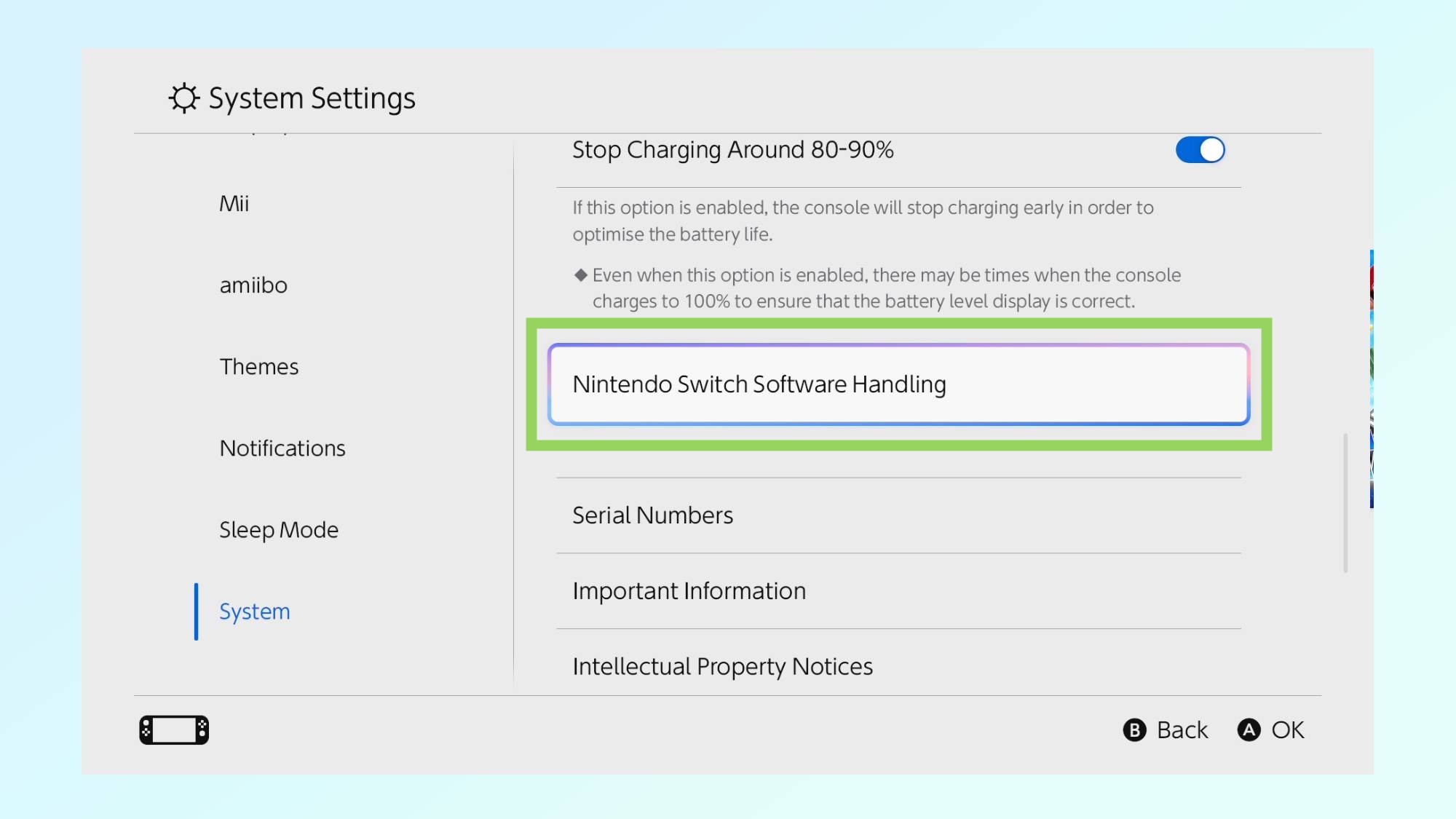1456x819 pixels.
Task: Select the highlighted System sidebar entry
Action: click(254, 611)
